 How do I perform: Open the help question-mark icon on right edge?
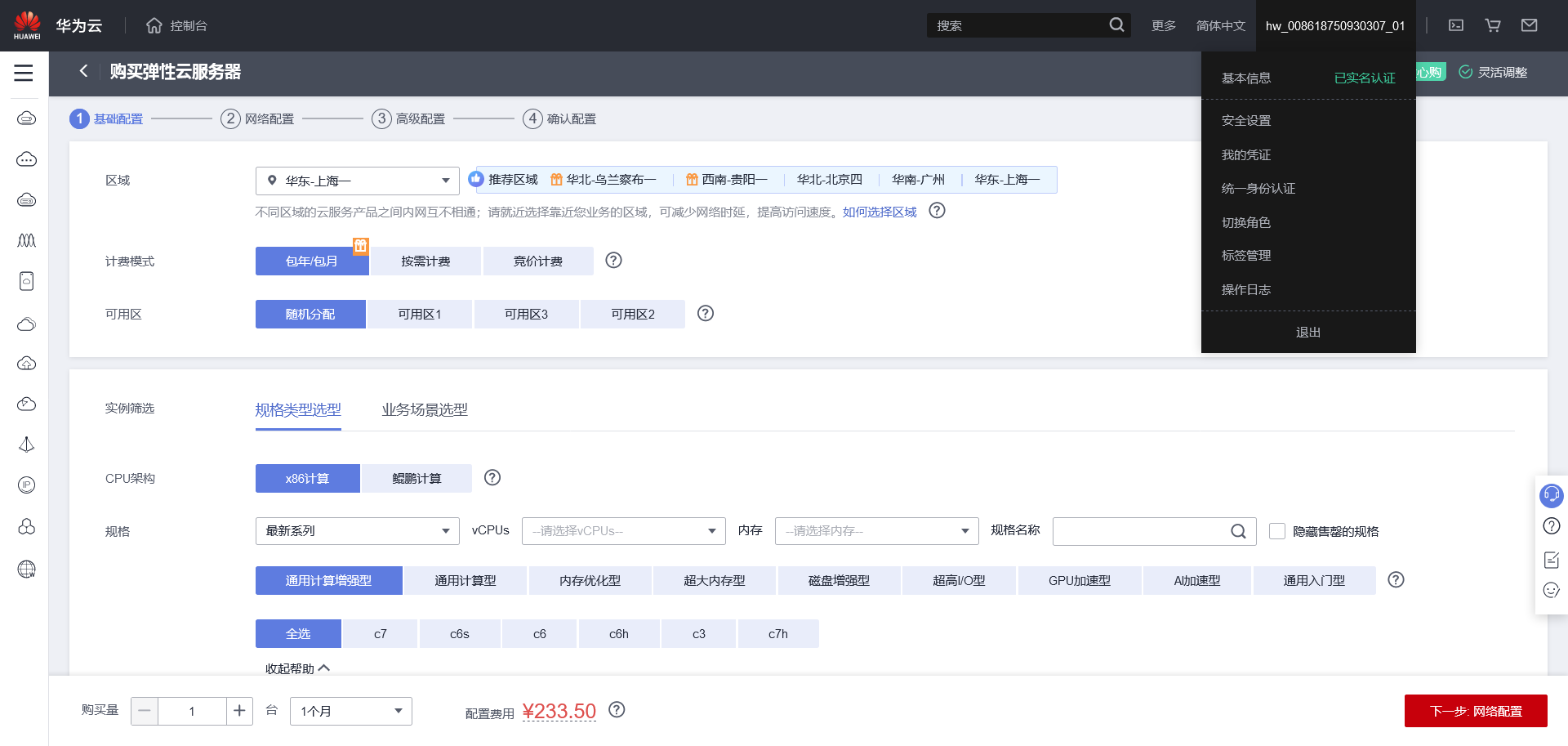point(1551,525)
